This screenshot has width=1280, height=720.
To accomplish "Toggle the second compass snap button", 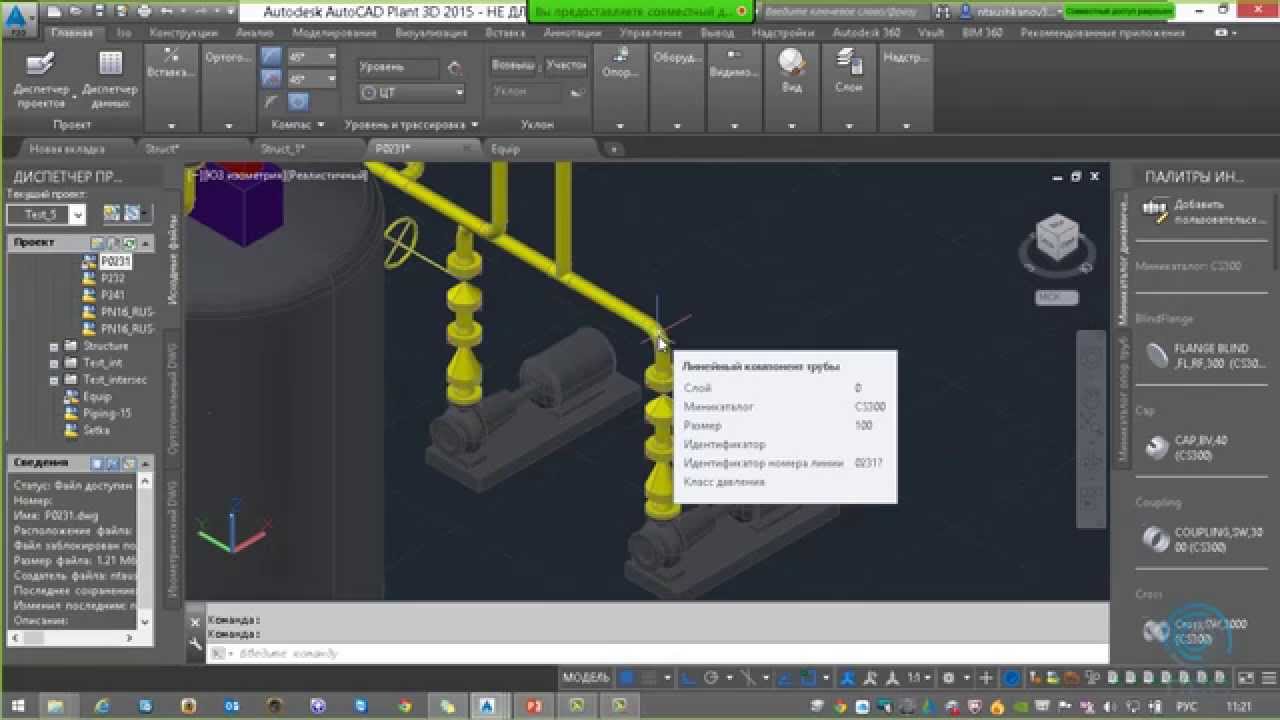I will point(271,79).
